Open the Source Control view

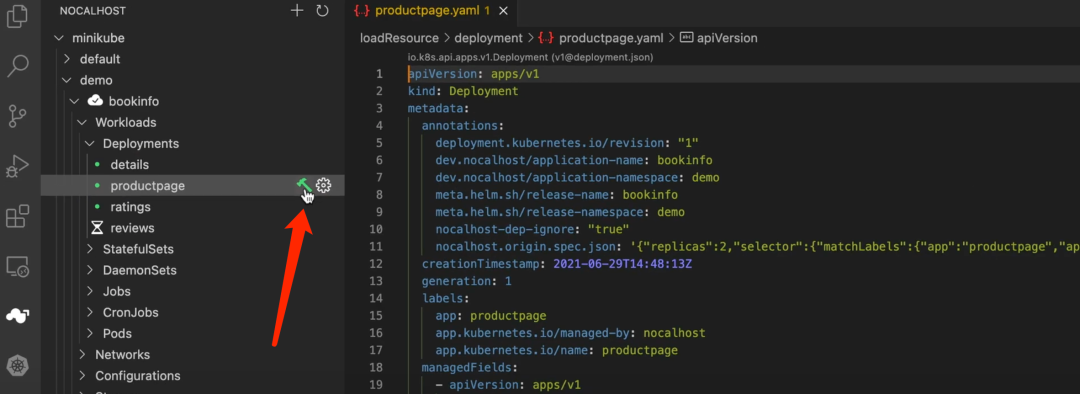[17, 116]
